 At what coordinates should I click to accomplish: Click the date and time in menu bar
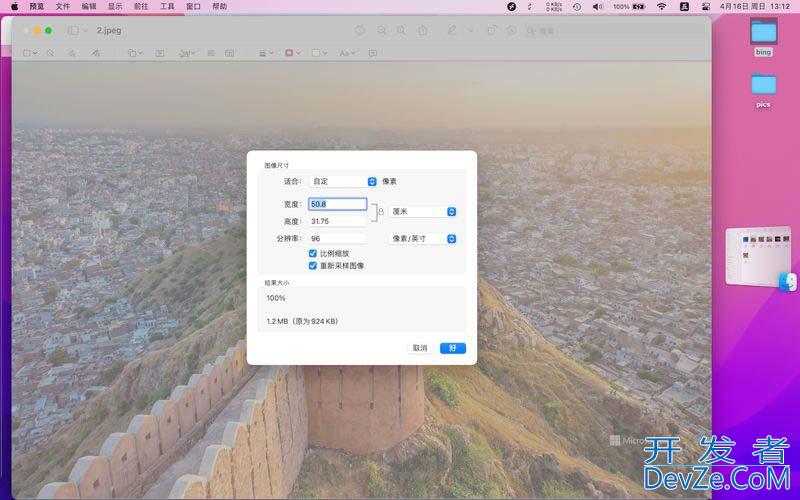(755, 7)
